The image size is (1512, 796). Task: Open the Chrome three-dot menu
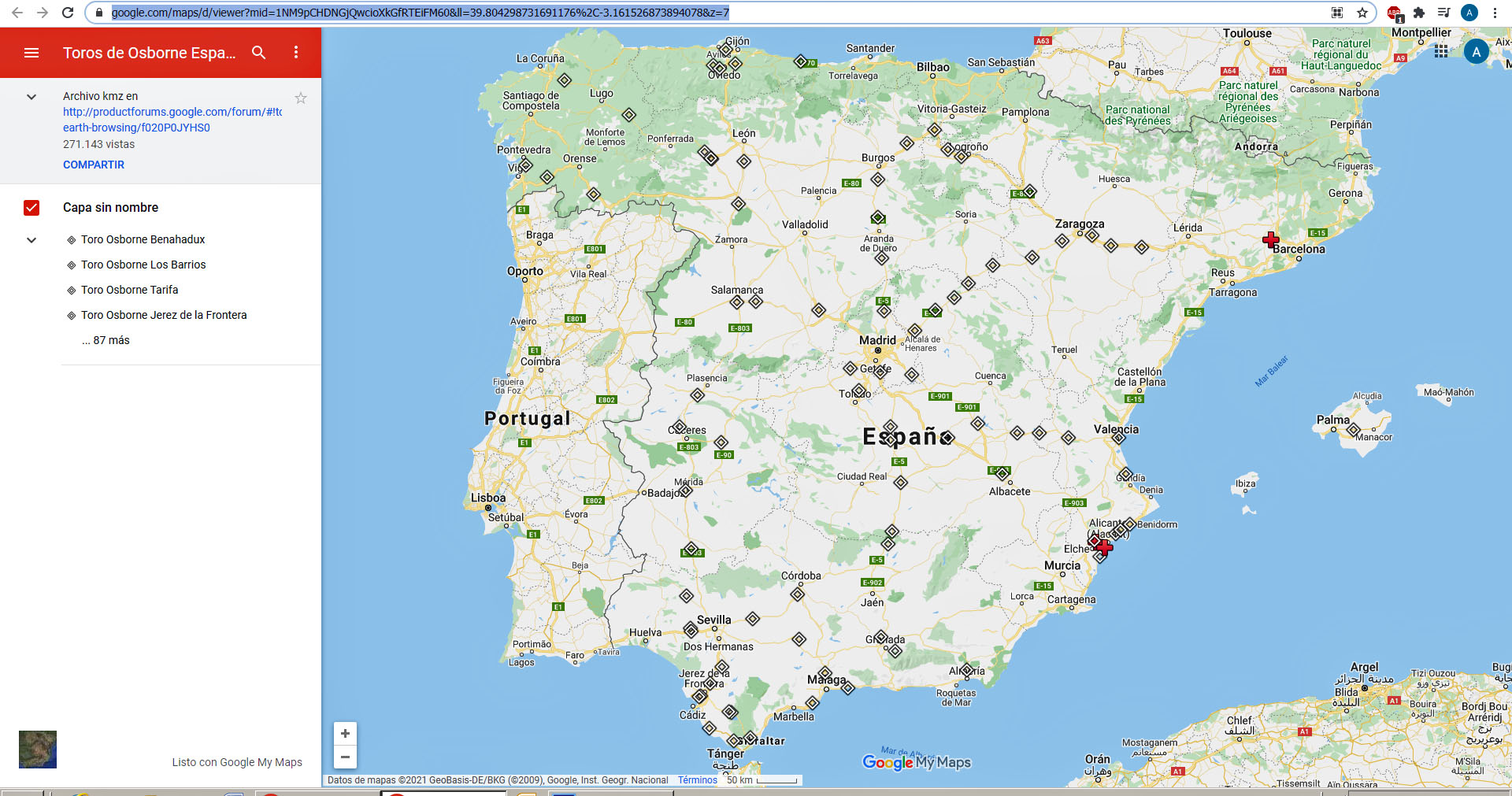(x=1495, y=13)
